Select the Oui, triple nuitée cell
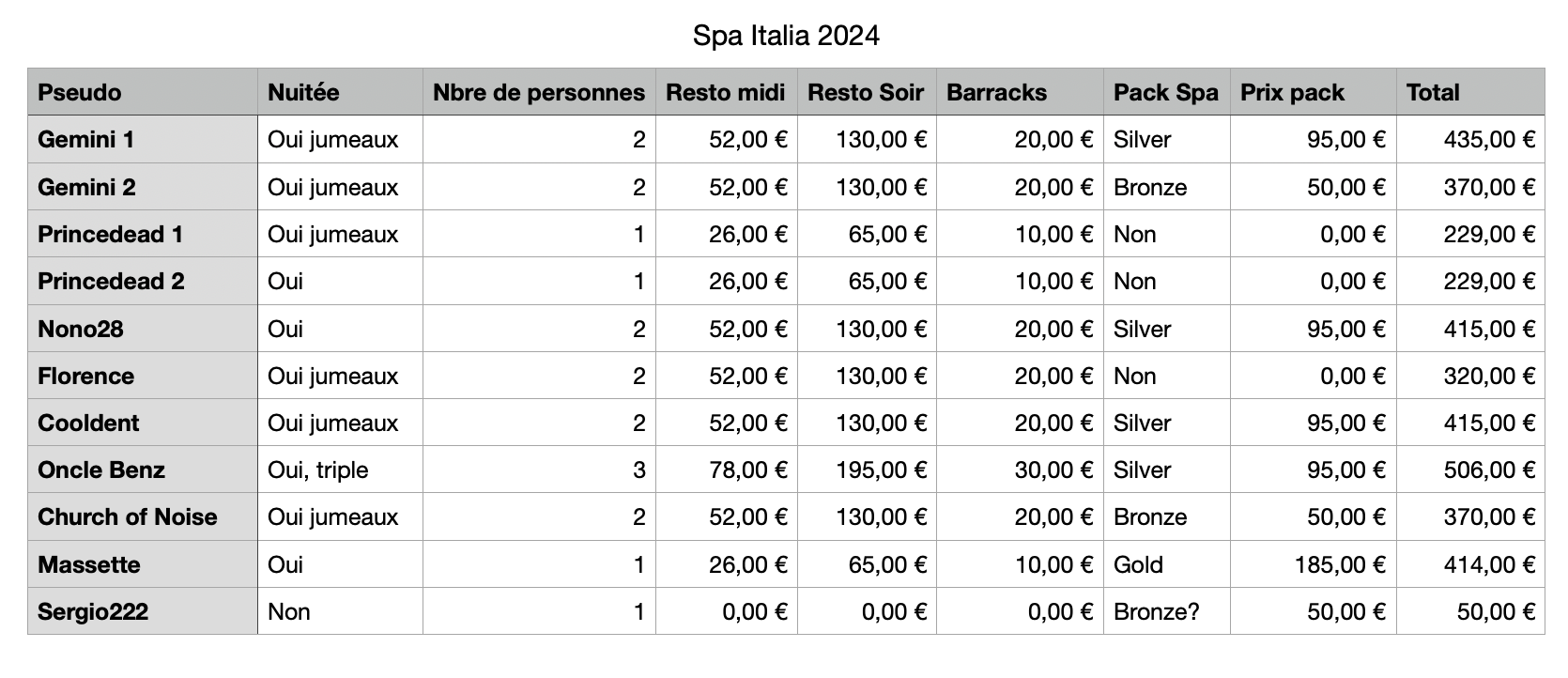Image resolution: width=1568 pixels, height=678 pixels. pyautogui.click(x=317, y=470)
